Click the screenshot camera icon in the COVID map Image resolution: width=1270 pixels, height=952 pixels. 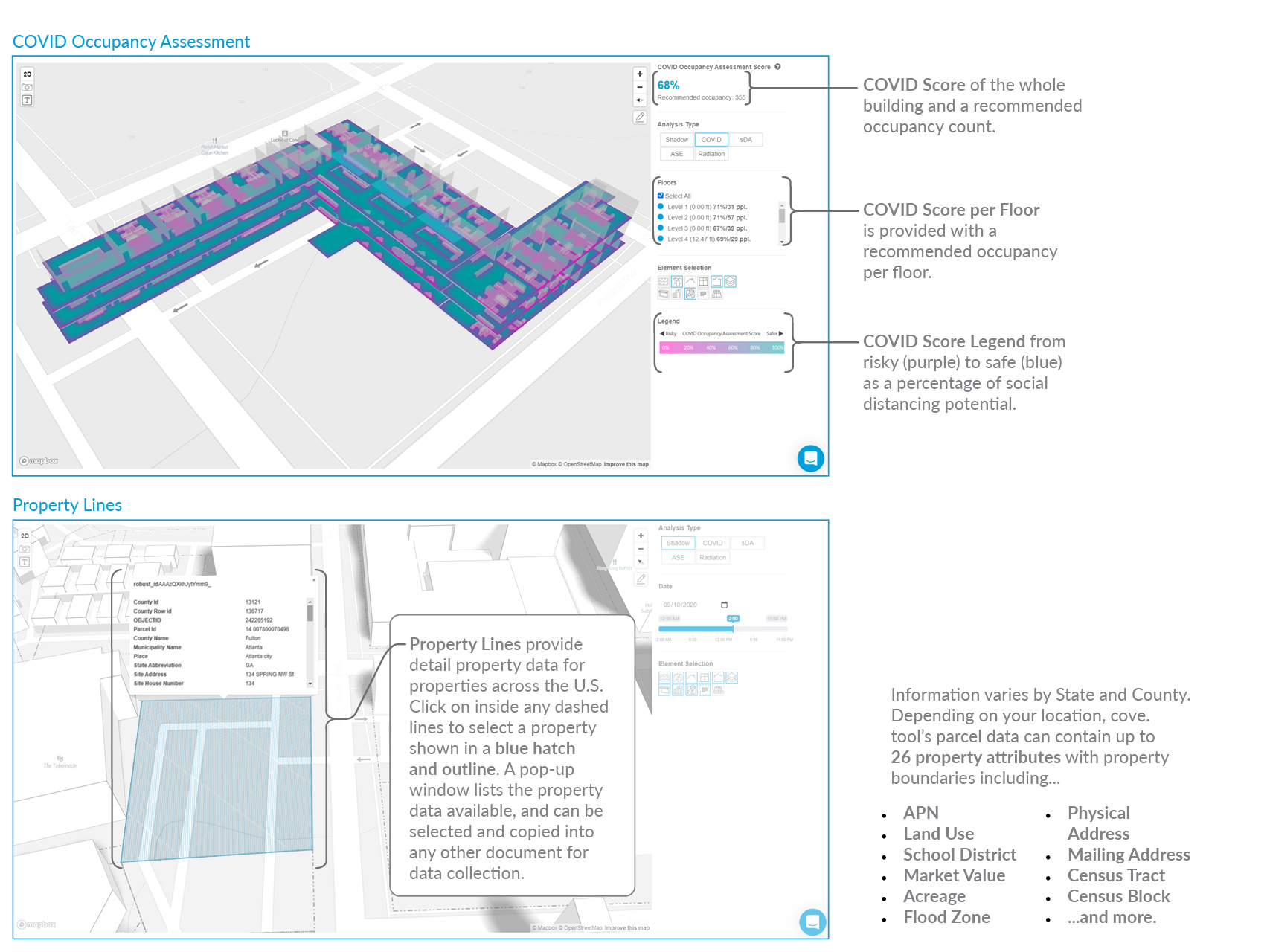[x=27, y=87]
